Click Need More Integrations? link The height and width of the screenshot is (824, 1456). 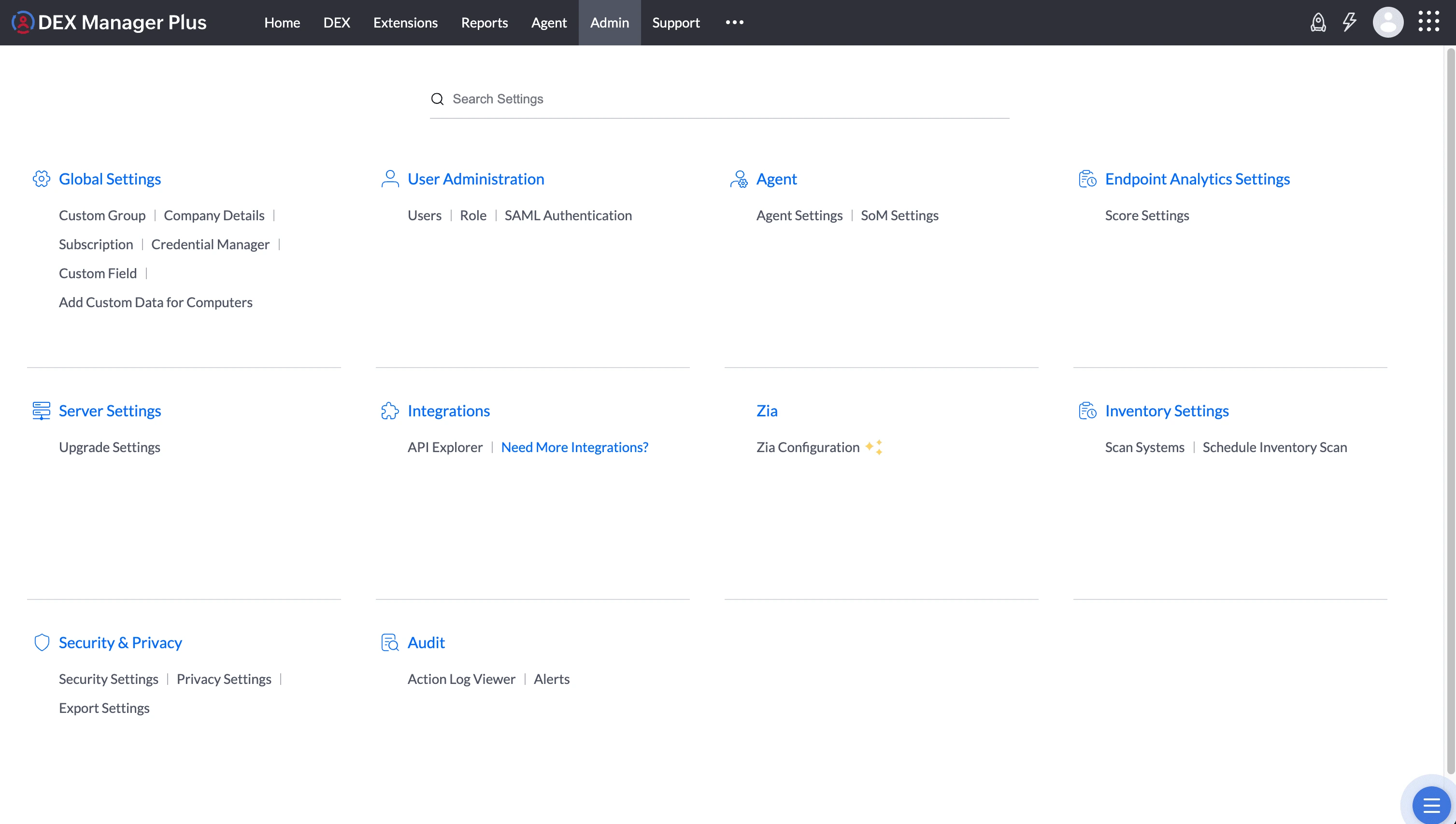tap(574, 447)
